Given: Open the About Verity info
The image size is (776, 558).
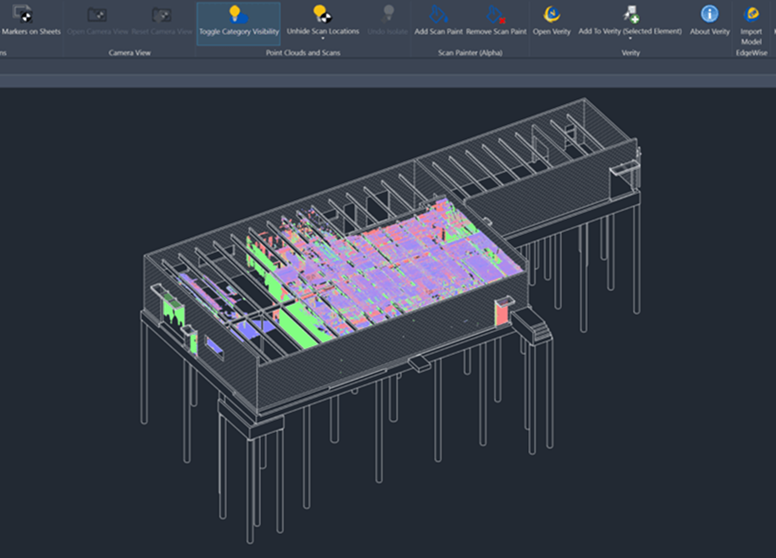Looking at the screenshot, I should coord(710,21).
